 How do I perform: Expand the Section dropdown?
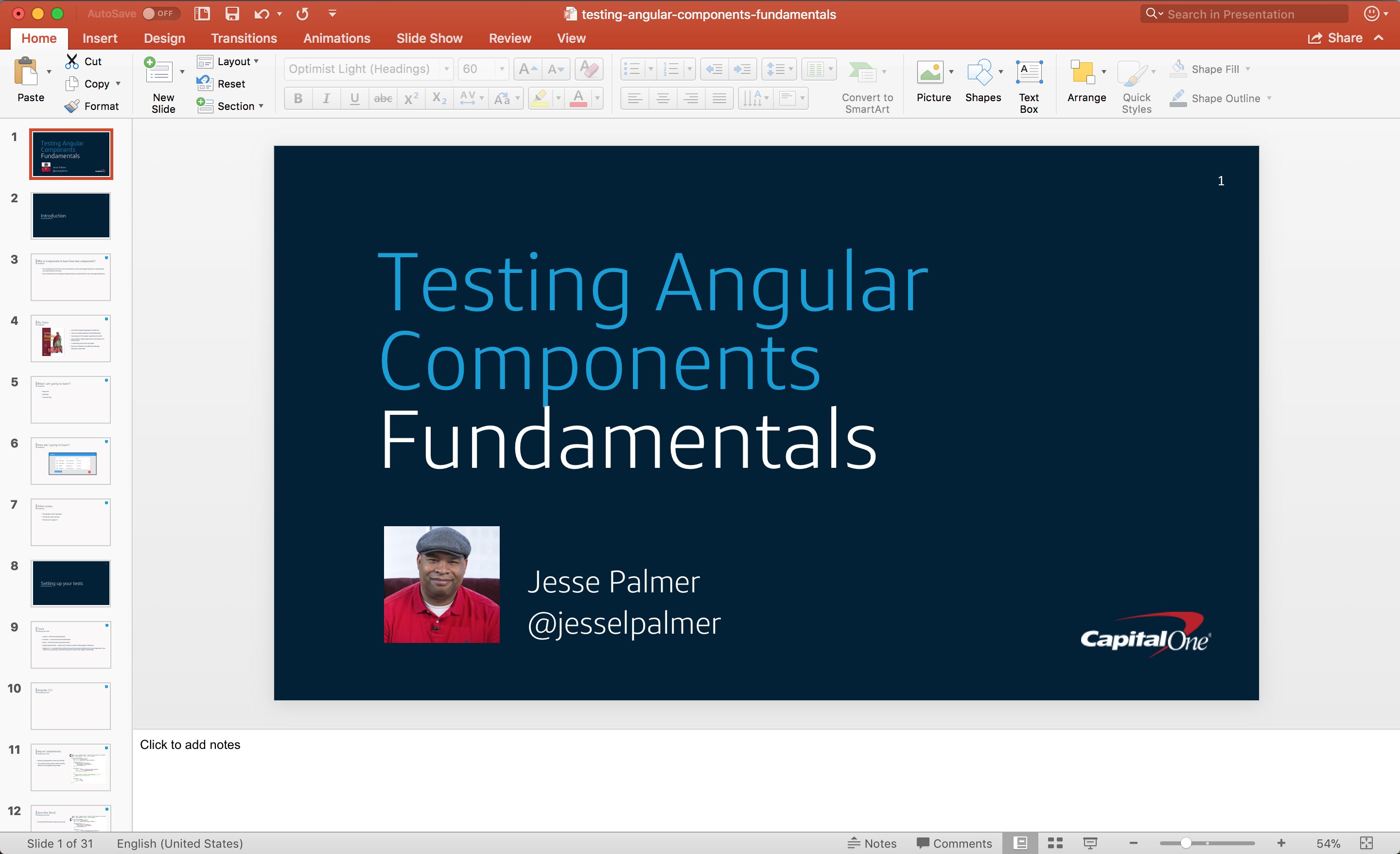pos(261,106)
